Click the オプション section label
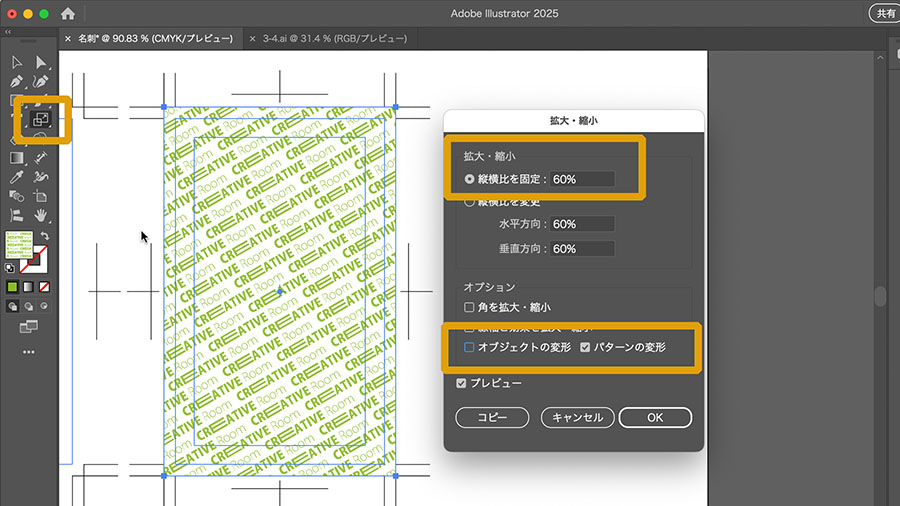900x506 pixels. 489,287
